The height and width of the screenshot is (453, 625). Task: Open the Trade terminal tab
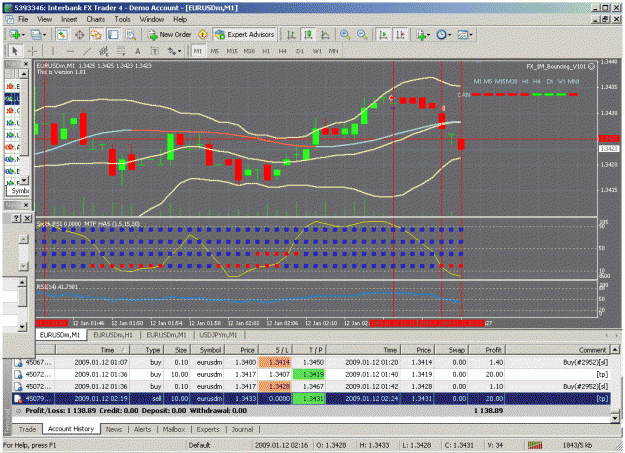[x=27, y=429]
